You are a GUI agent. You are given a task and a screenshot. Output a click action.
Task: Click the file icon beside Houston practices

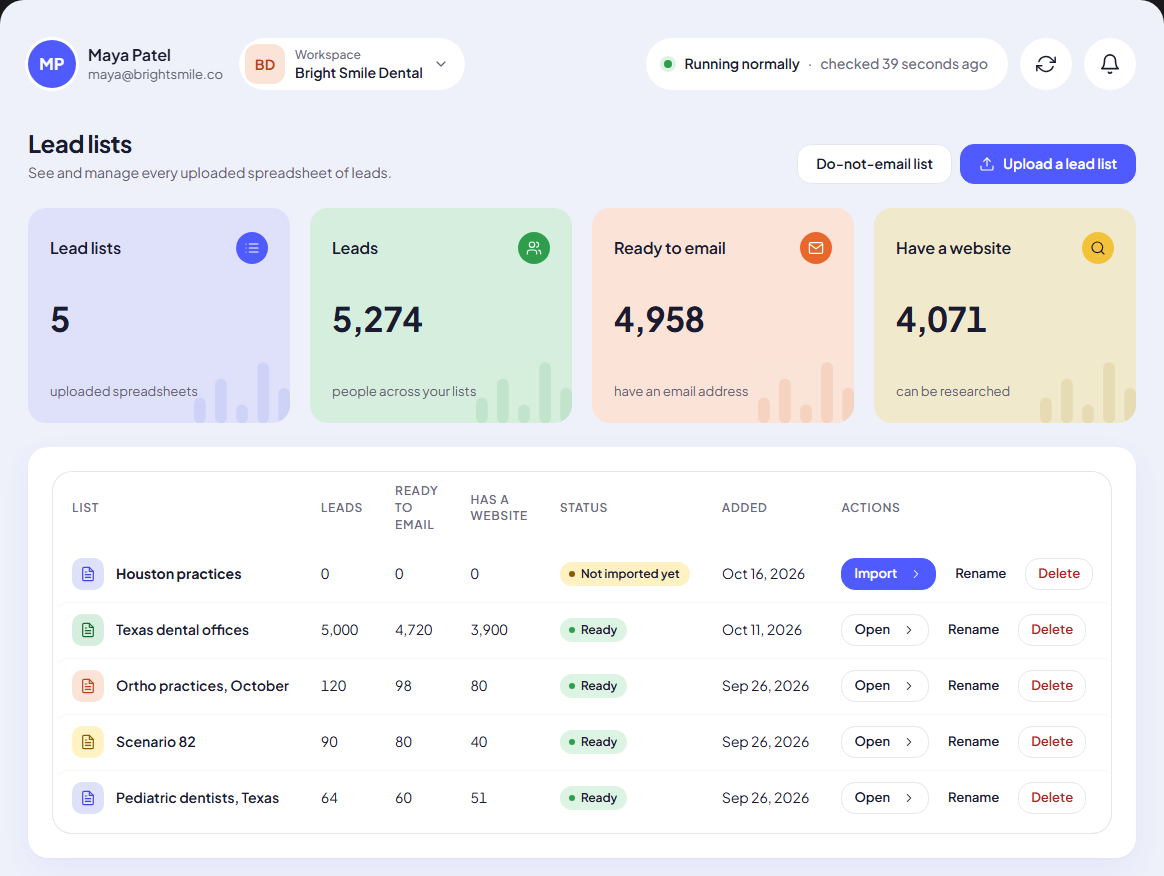coord(88,574)
